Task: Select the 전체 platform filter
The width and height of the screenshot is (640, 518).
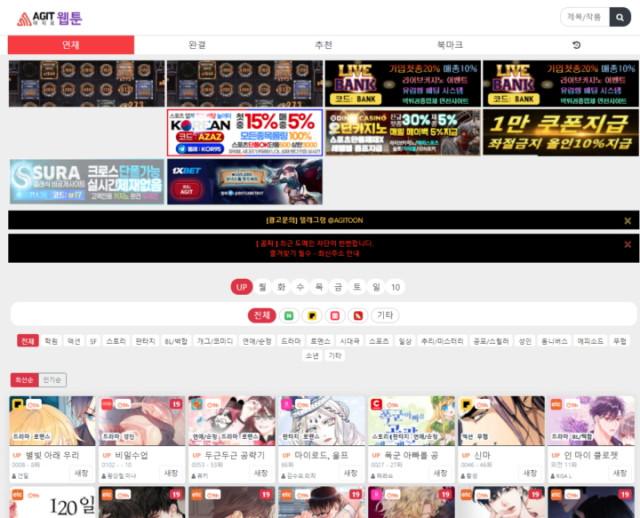Action: tap(262, 316)
